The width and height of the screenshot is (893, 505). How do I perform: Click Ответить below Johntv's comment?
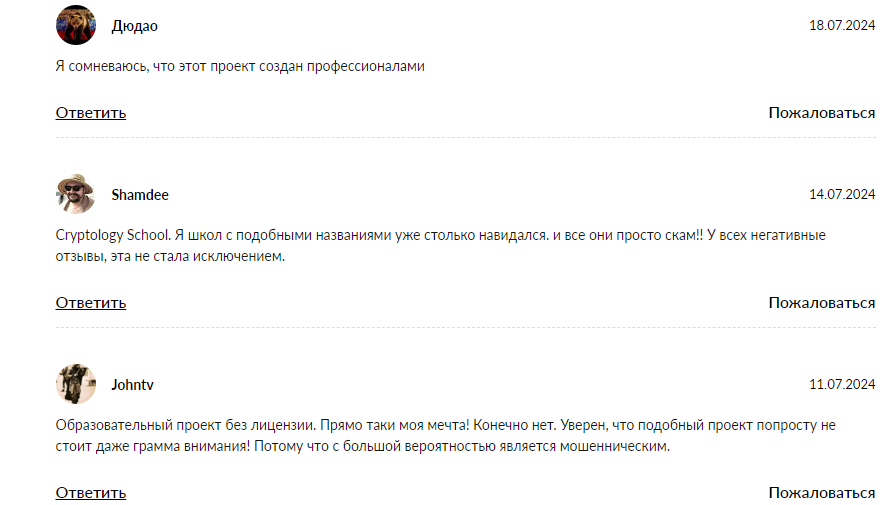pos(91,492)
